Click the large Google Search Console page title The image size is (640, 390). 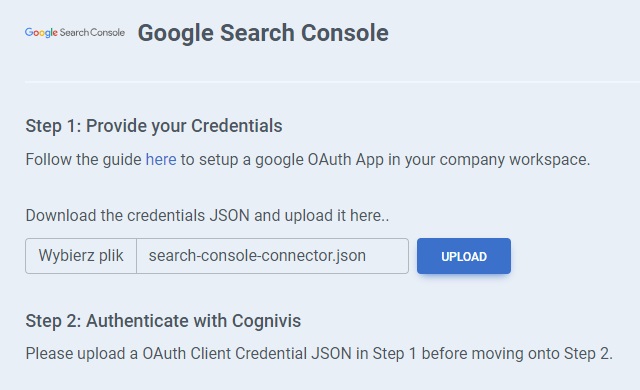(263, 33)
